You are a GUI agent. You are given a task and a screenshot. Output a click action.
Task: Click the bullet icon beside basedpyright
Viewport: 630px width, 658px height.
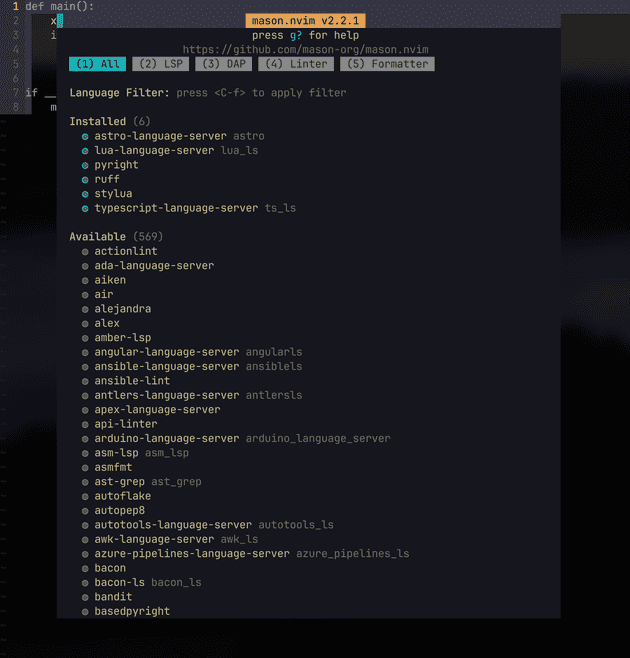(86, 612)
